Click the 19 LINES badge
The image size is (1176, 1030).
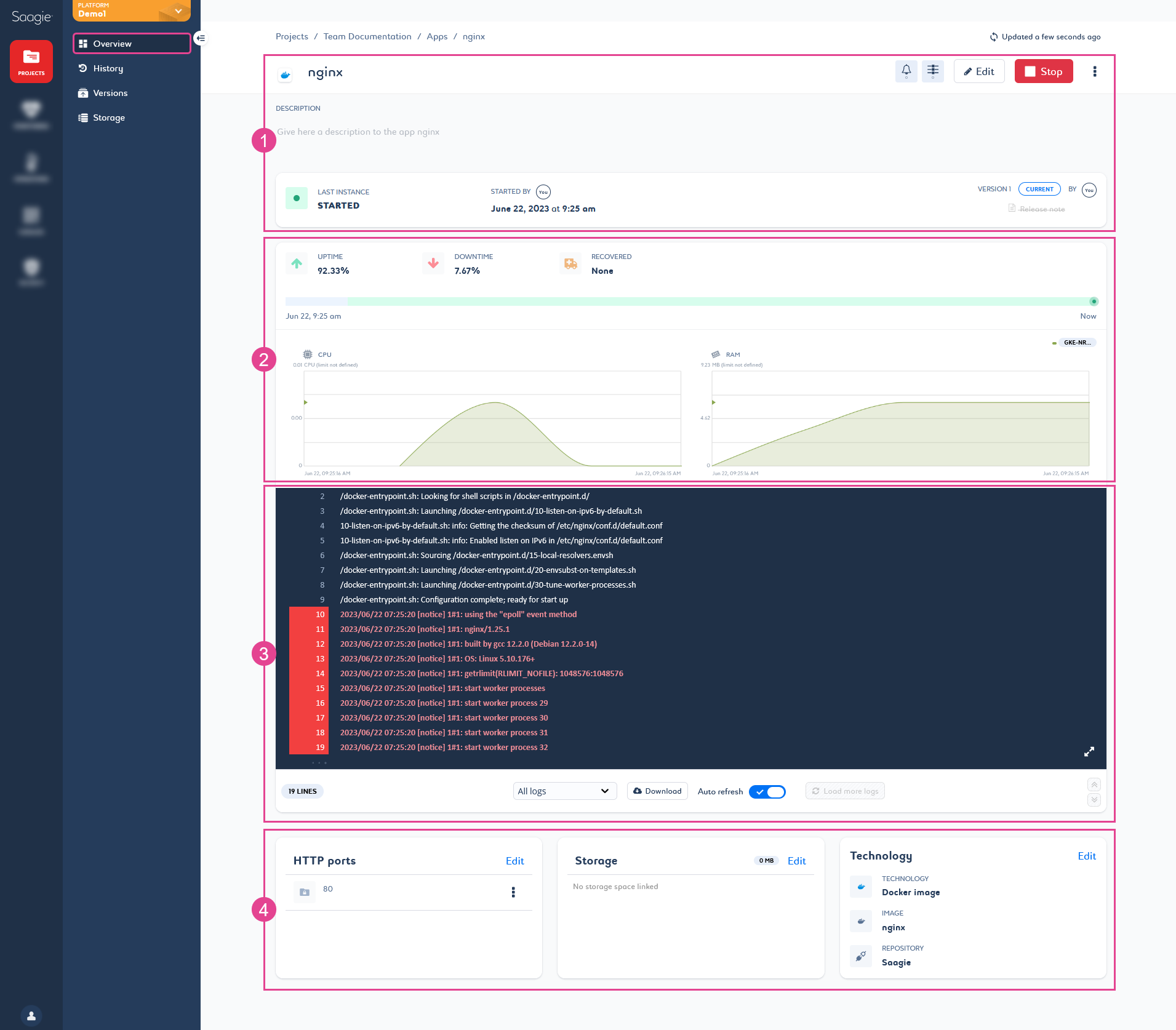point(302,791)
